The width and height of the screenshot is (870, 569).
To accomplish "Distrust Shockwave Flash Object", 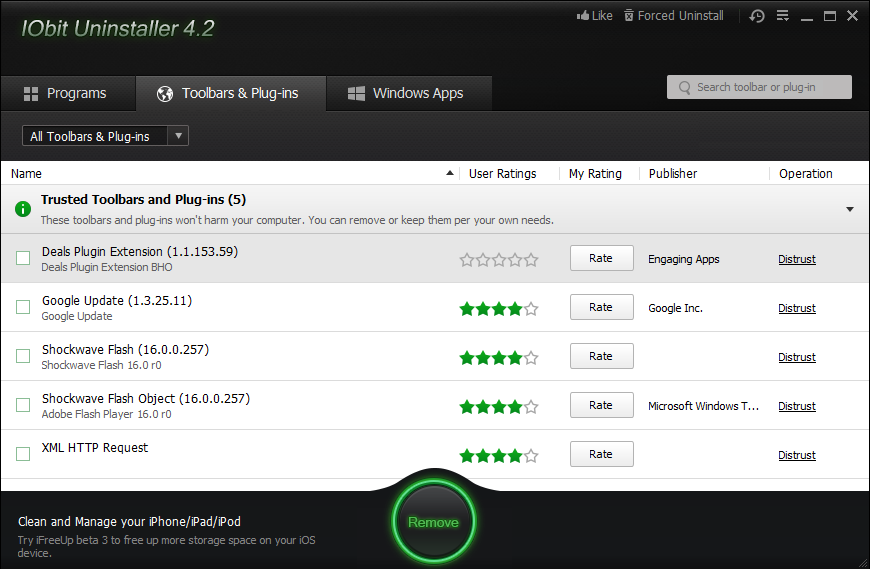I will pyautogui.click(x=797, y=406).
